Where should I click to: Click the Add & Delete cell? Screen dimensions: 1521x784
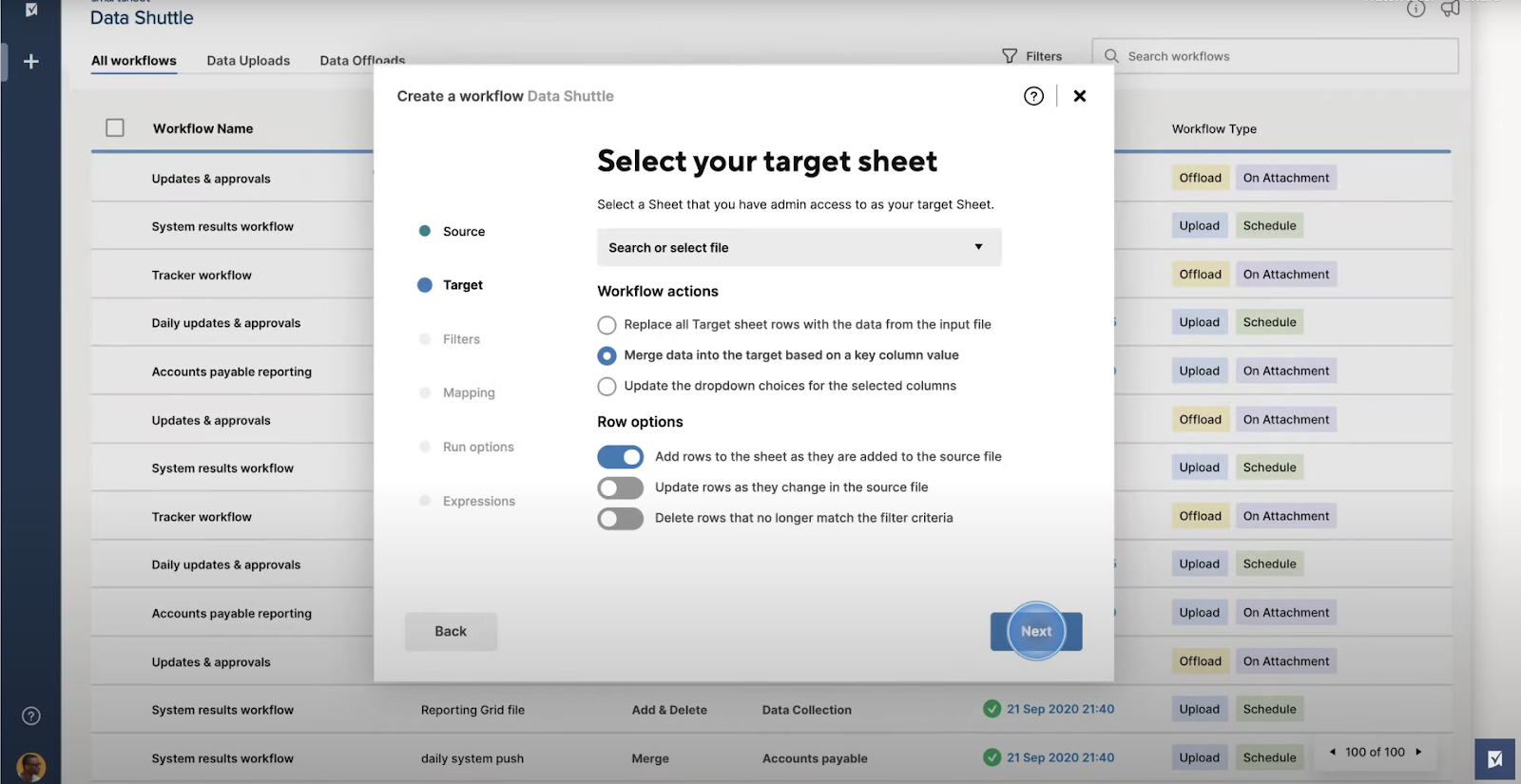(x=669, y=710)
